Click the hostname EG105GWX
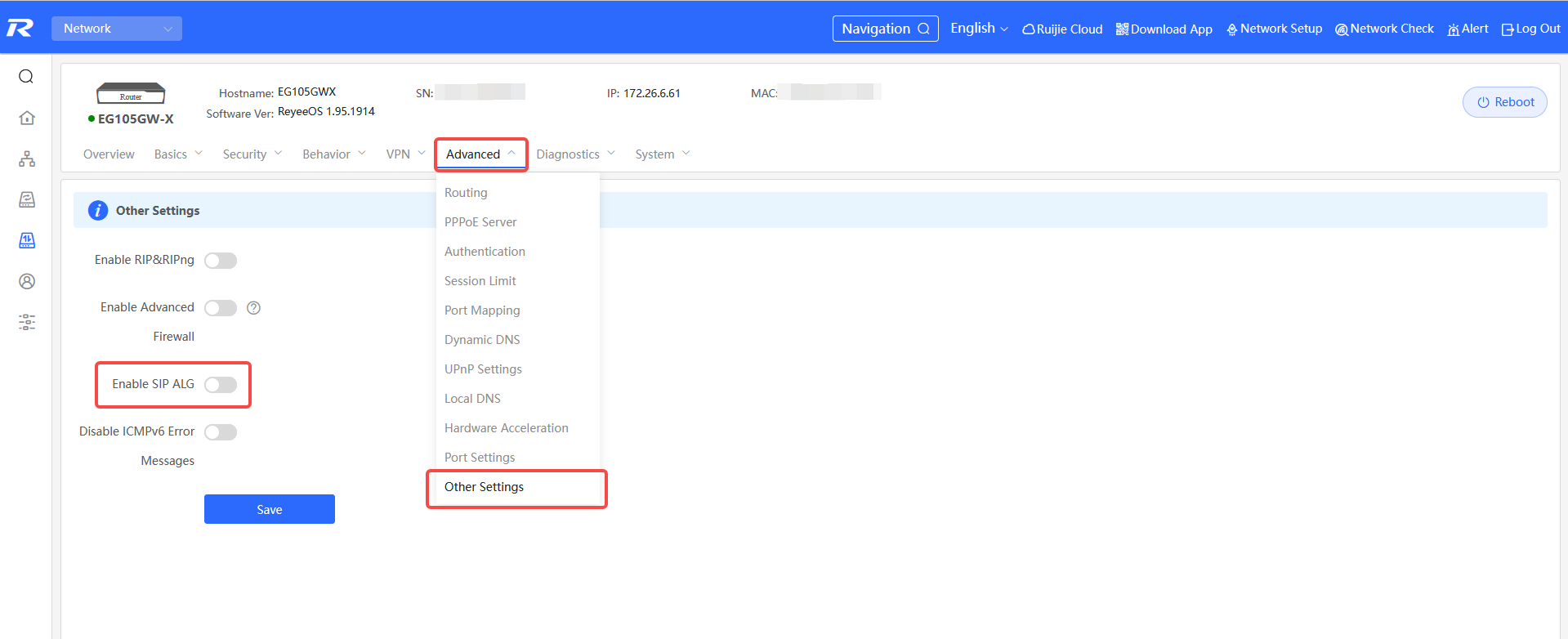This screenshot has width=1568, height=639. click(x=306, y=92)
